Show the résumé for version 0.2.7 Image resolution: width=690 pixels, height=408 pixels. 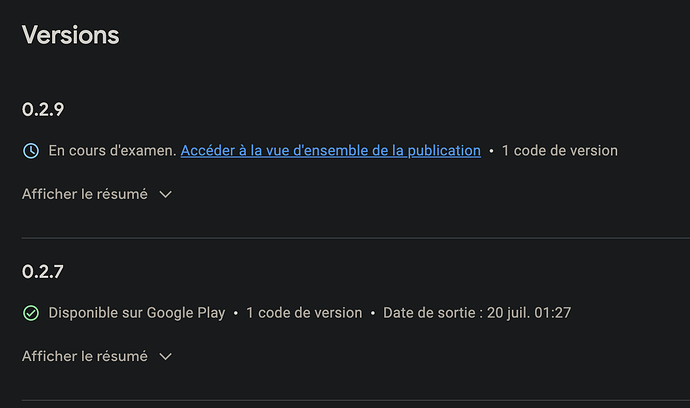click(85, 356)
